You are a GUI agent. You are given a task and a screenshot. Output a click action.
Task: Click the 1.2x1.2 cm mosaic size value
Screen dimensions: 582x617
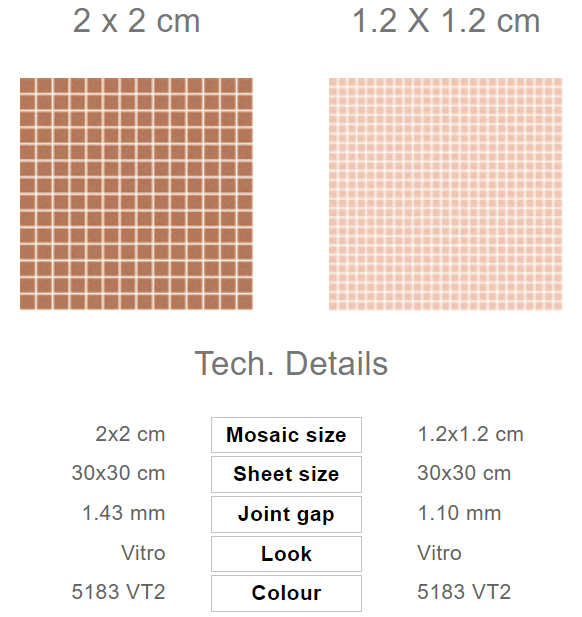pos(470,434)
